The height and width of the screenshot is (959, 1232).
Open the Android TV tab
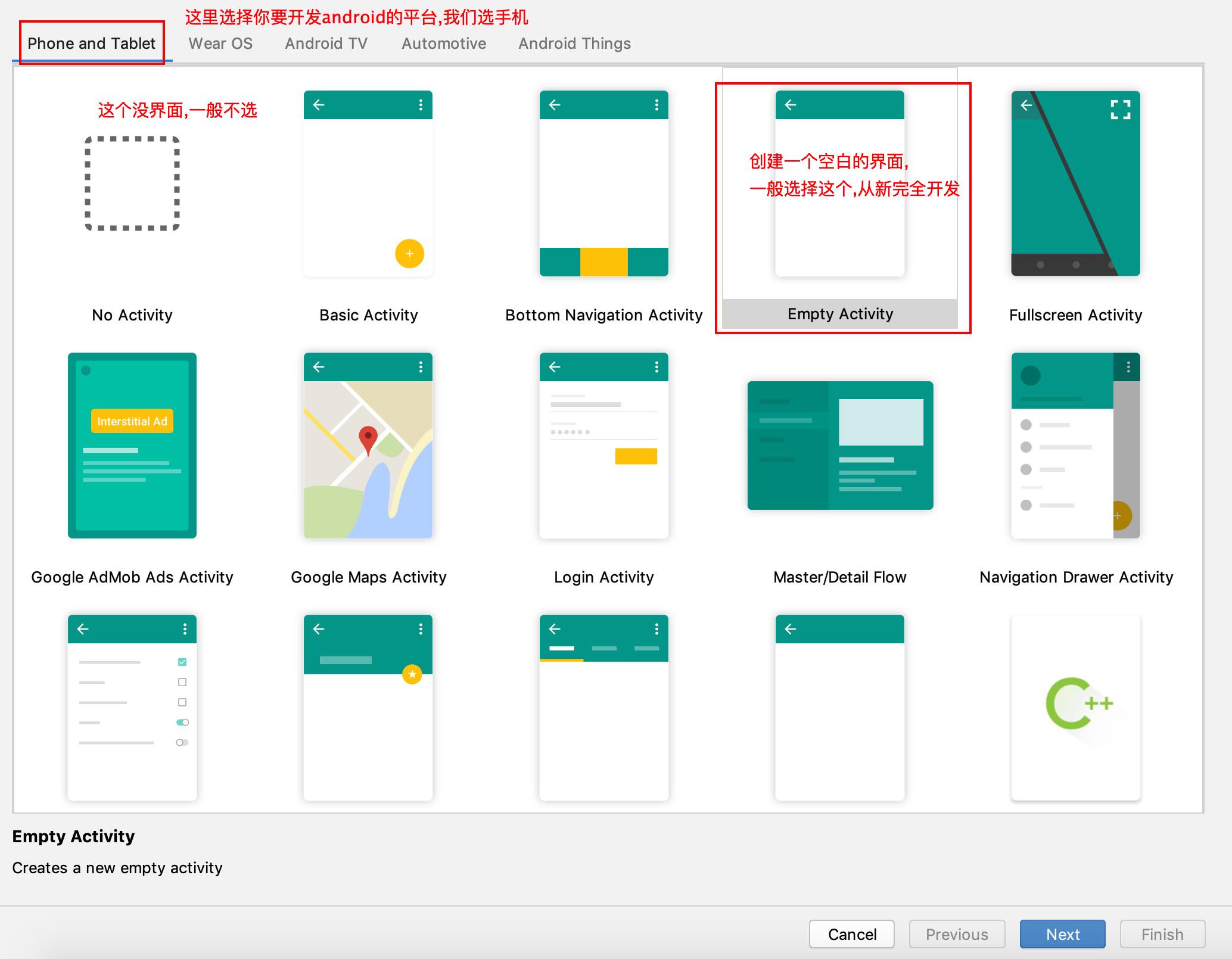[x=326, y=43]
